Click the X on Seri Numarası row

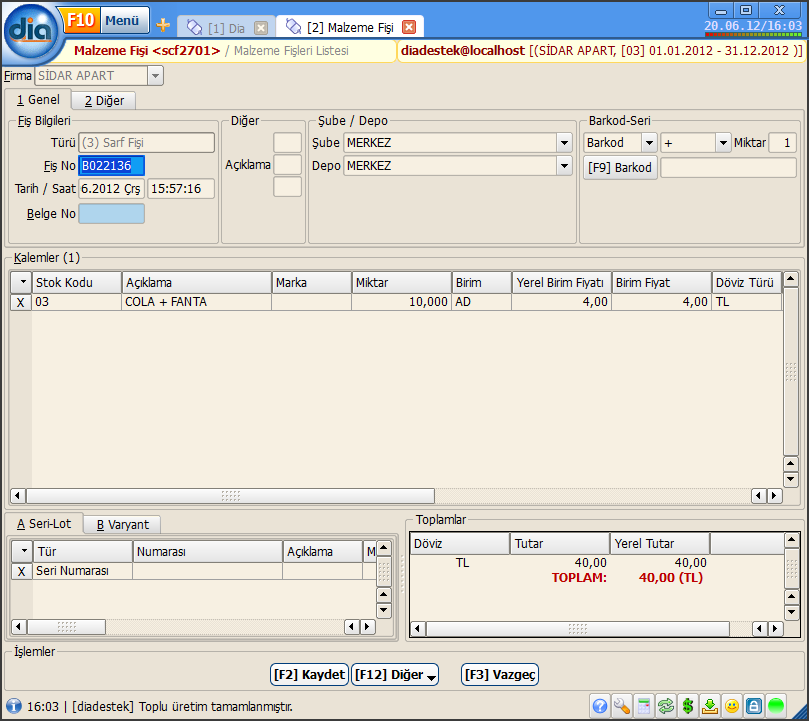pos(21,571)
